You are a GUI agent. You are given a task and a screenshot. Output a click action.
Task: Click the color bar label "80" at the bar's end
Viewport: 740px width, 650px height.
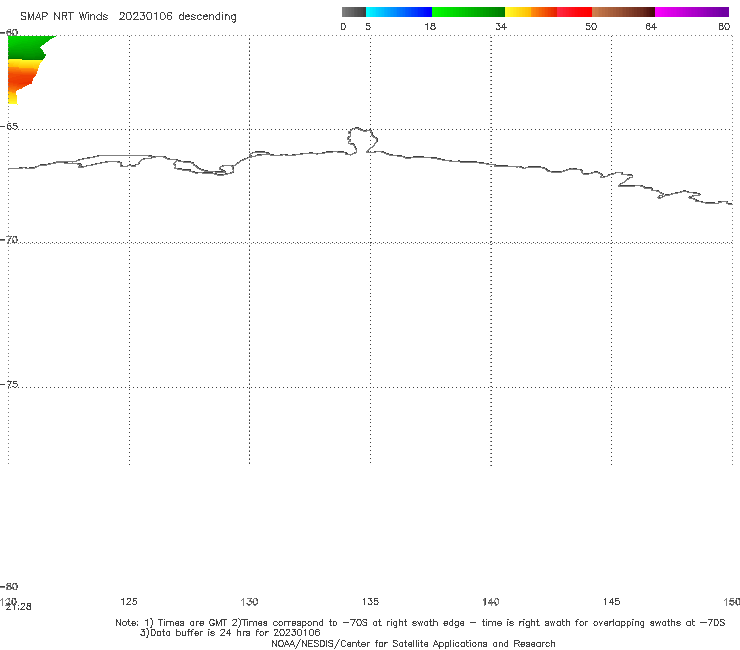click(724, 26)
